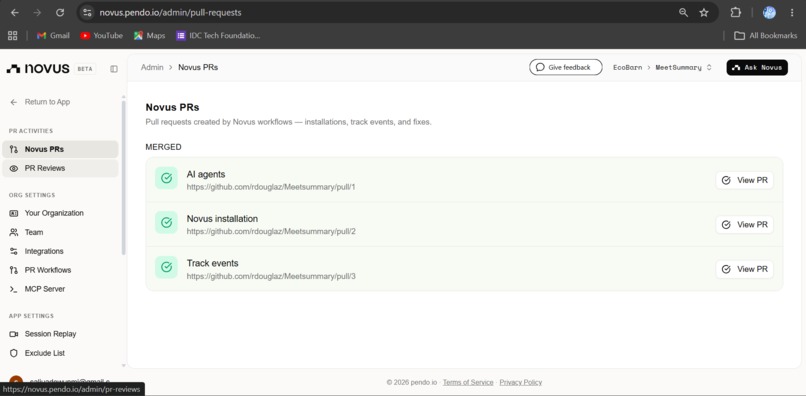806x396 pixels.
Task: Click the Your Organization icon
Action: coord(14,213)
